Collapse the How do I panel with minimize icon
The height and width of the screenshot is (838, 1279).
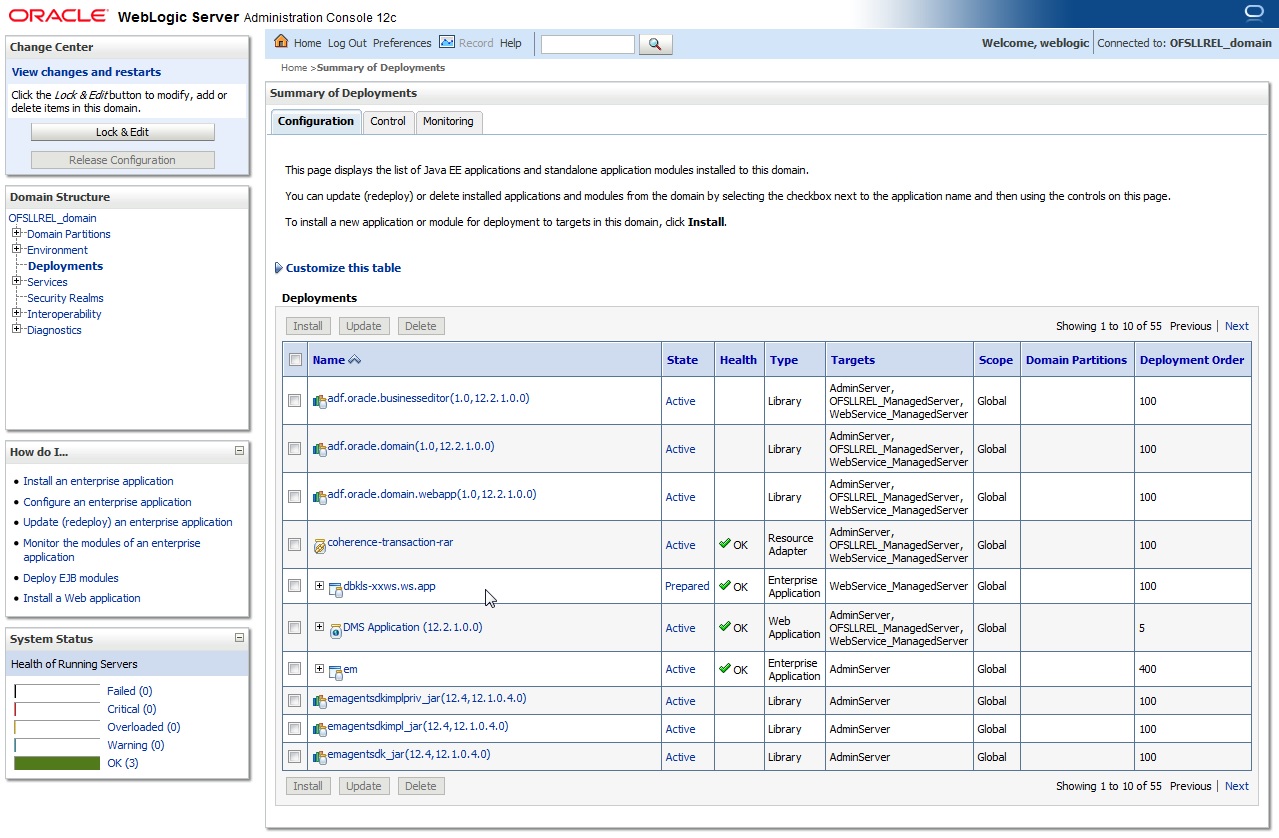239,451
